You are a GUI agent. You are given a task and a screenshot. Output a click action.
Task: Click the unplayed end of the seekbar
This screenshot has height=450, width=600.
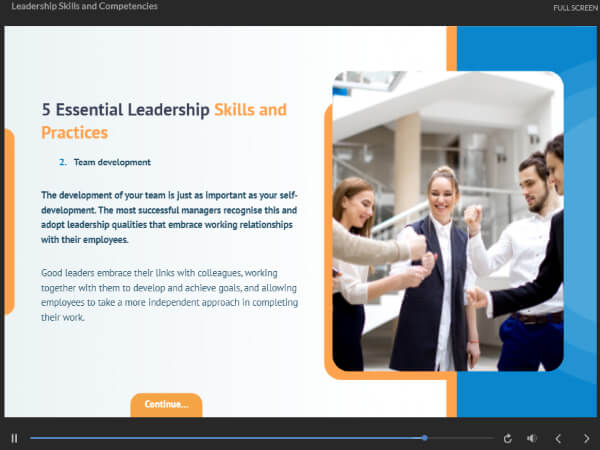click(488, 438)
